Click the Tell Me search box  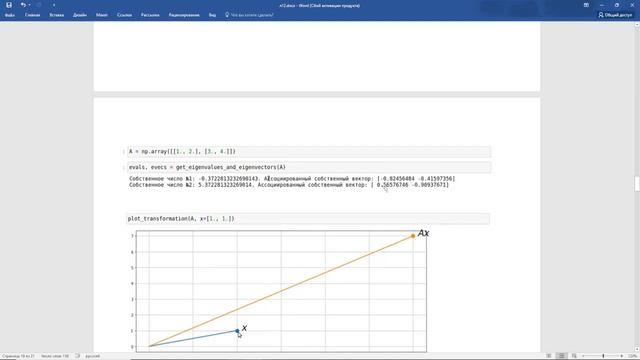coord(252,15)
